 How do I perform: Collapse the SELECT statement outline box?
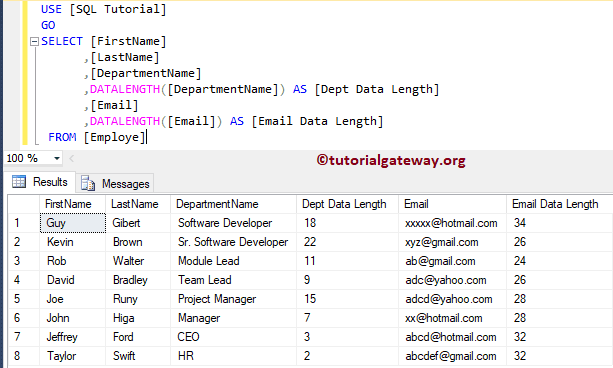[x=34, y=41]
